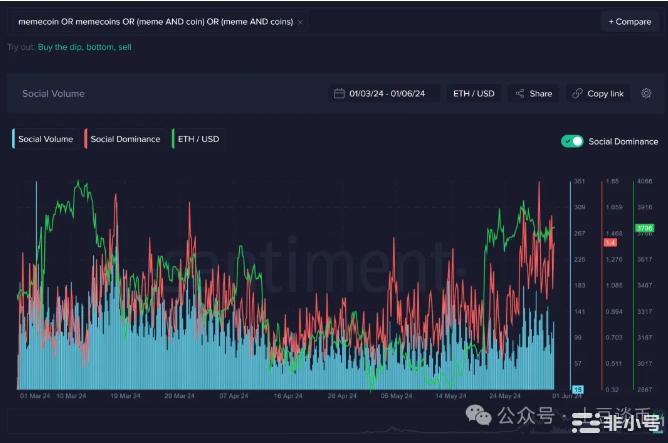Click the Social Volume panel title
This screenshot has height=443, width=668.
[53, 93]
